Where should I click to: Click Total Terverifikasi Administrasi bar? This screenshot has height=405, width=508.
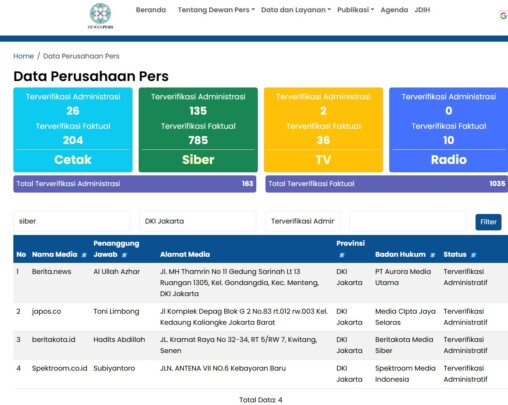135,184
